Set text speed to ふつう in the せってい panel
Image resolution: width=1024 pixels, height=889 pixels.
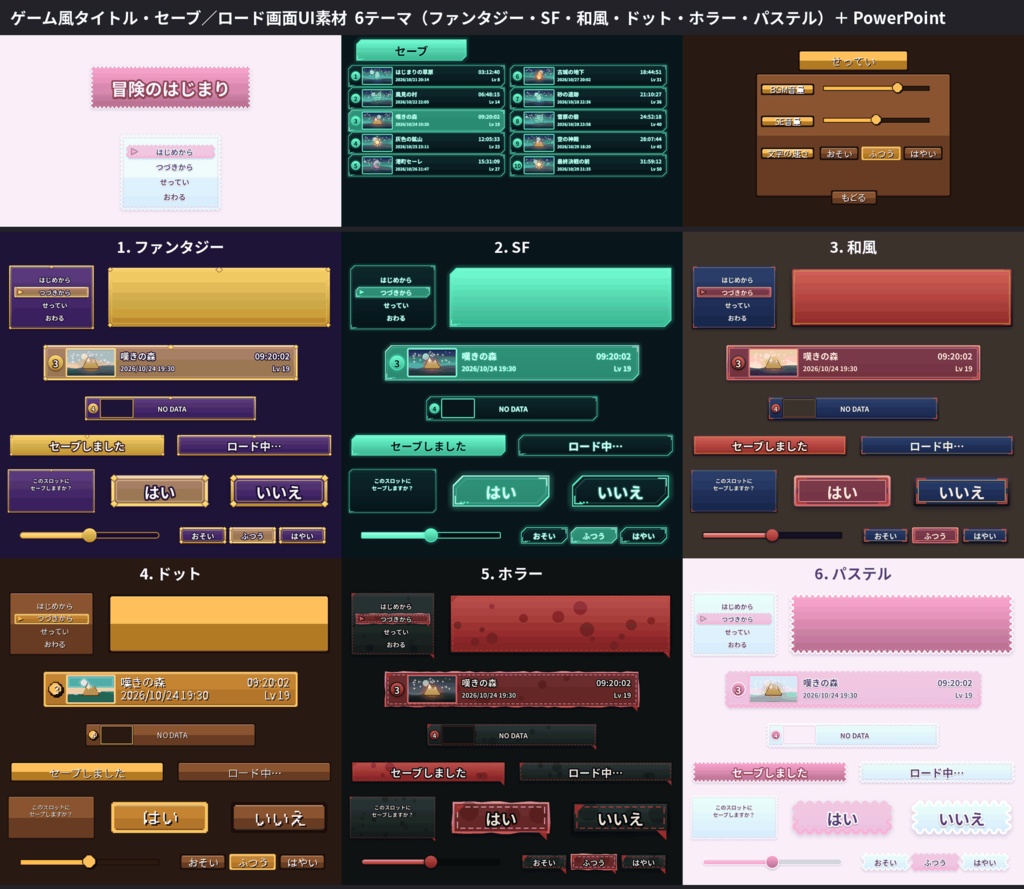pos(881,154)
